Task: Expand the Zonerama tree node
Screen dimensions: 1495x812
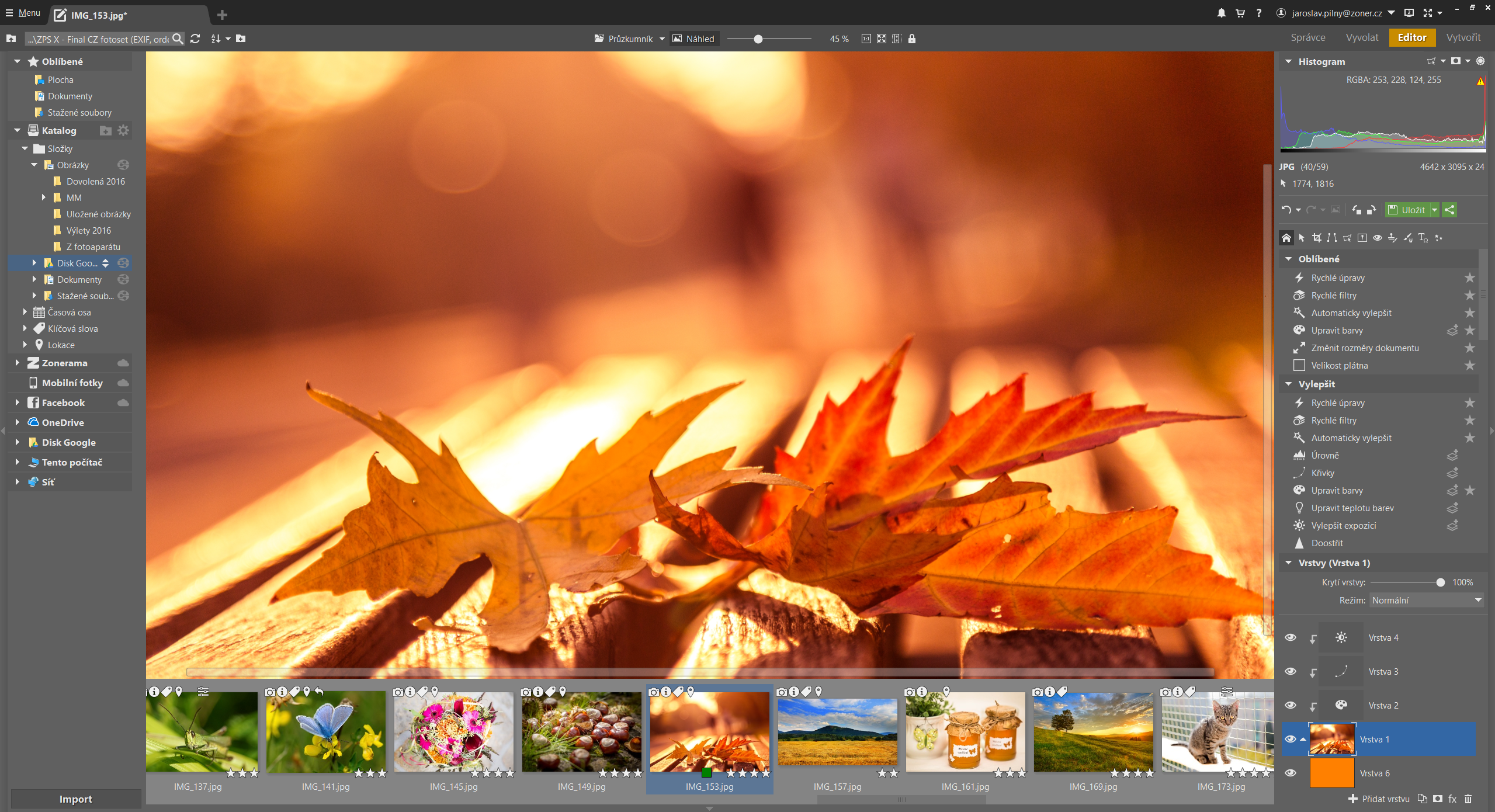Action: (x=17, y=363)
